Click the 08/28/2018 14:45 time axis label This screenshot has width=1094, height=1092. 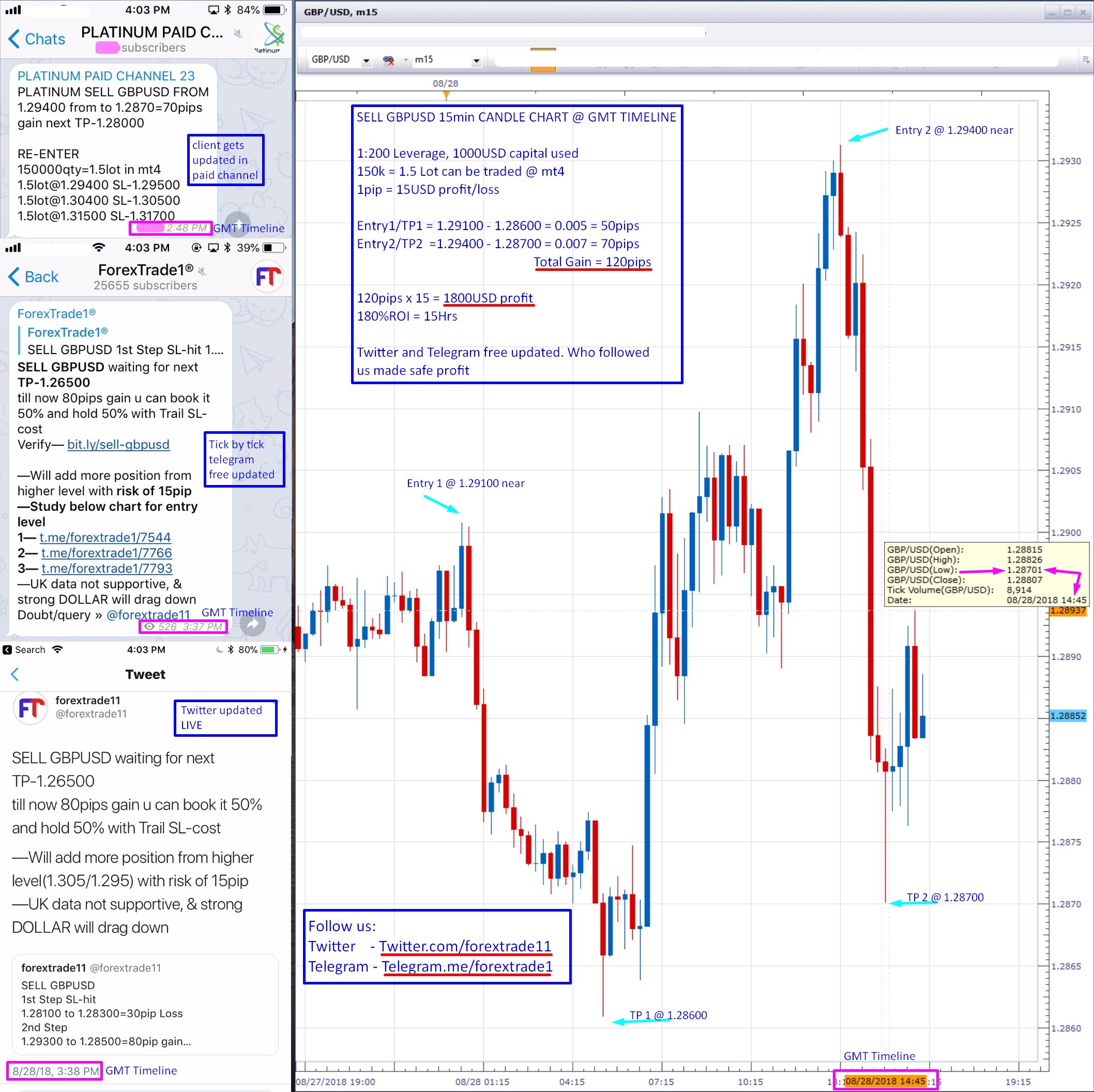click(886, 1081)
